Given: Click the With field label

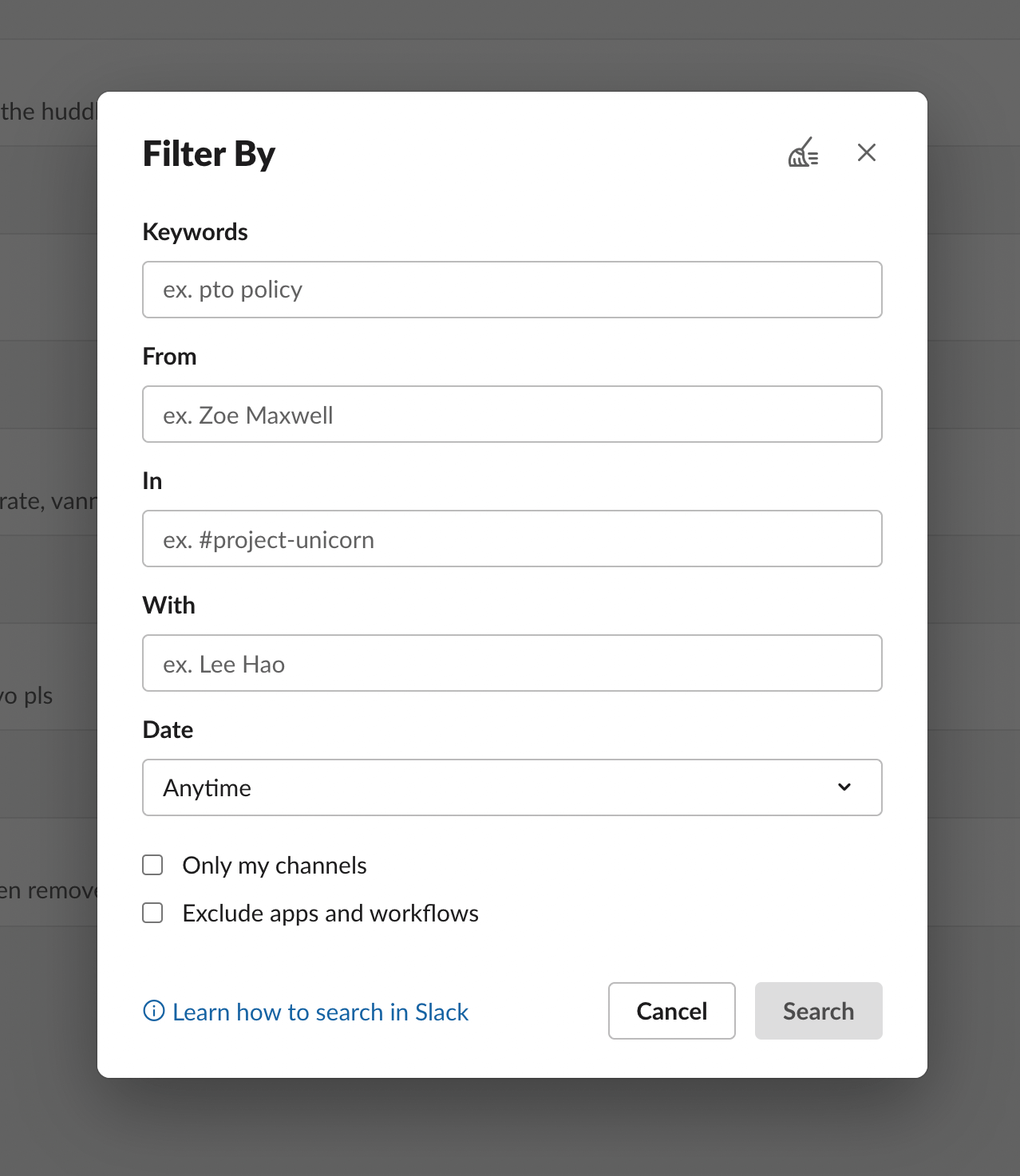Looking at the screenshot, I should [x=168, y=606].
